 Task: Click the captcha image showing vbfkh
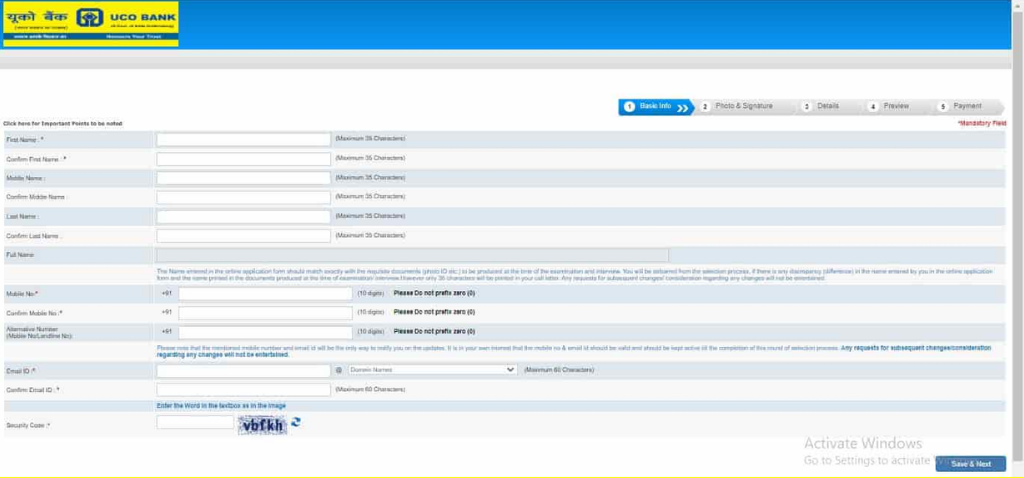[262, 425]
